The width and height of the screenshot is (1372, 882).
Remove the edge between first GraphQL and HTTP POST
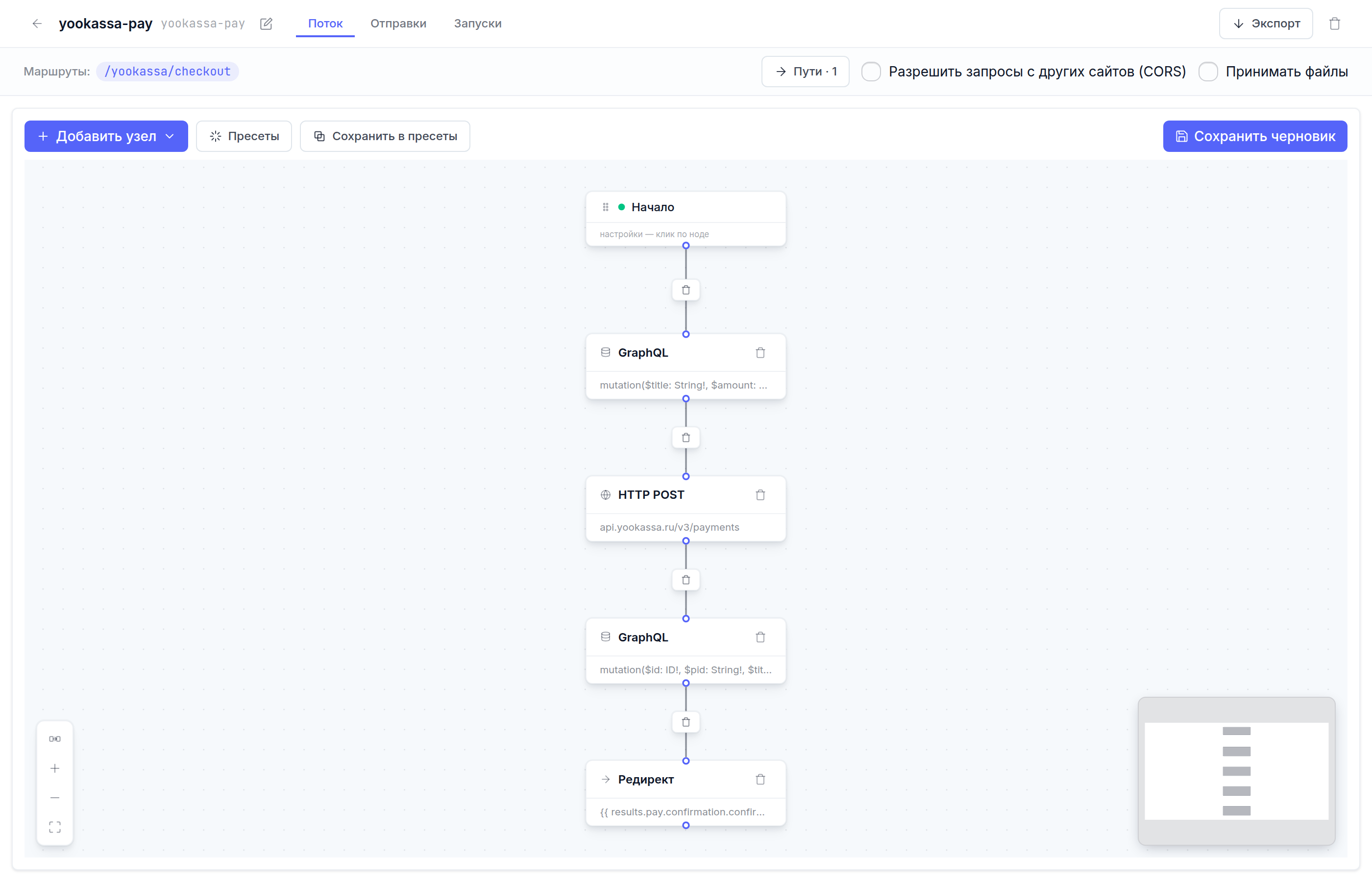[686, 438]
